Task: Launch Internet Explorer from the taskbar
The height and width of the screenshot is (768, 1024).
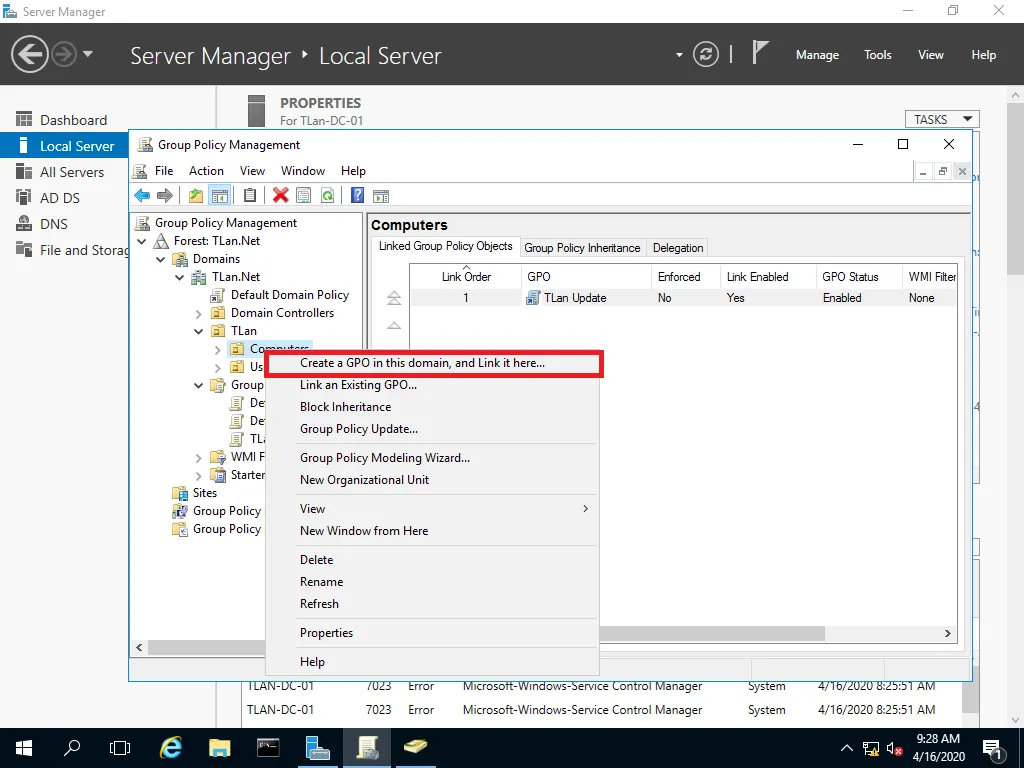Action: [x=171, y=748]
